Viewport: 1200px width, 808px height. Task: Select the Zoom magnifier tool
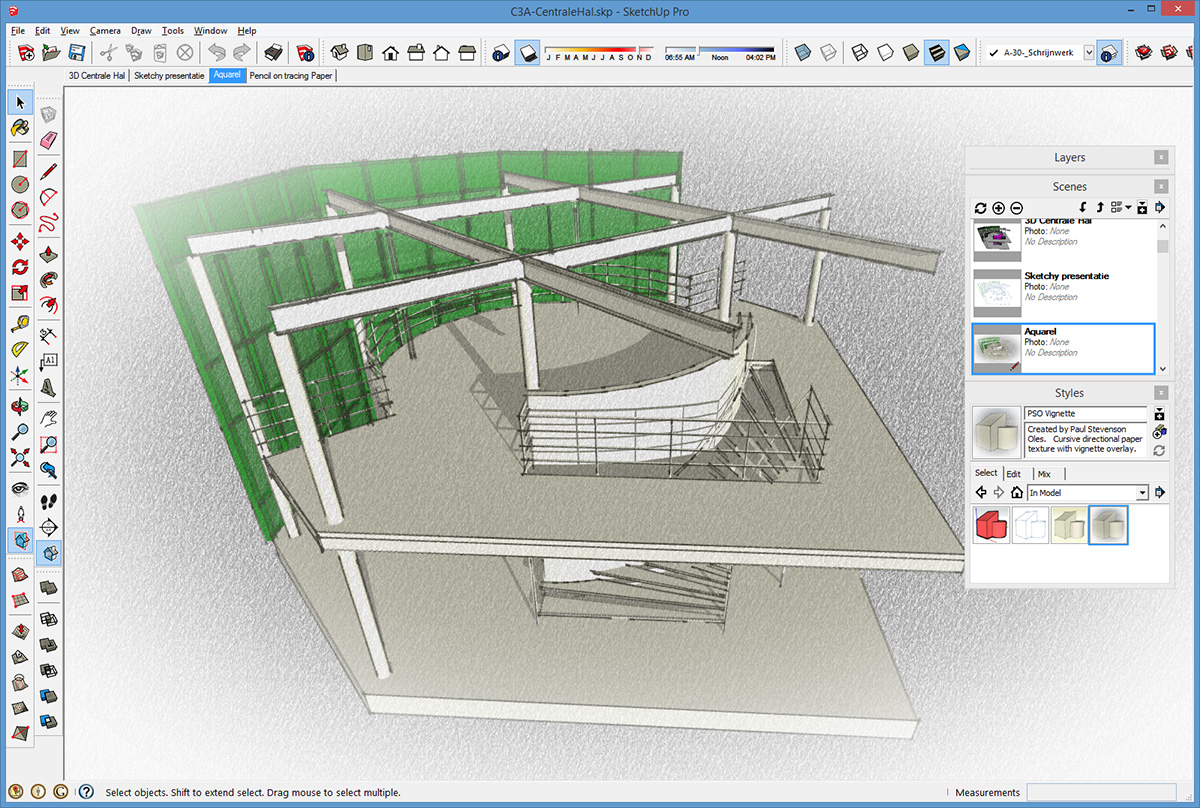20,432
